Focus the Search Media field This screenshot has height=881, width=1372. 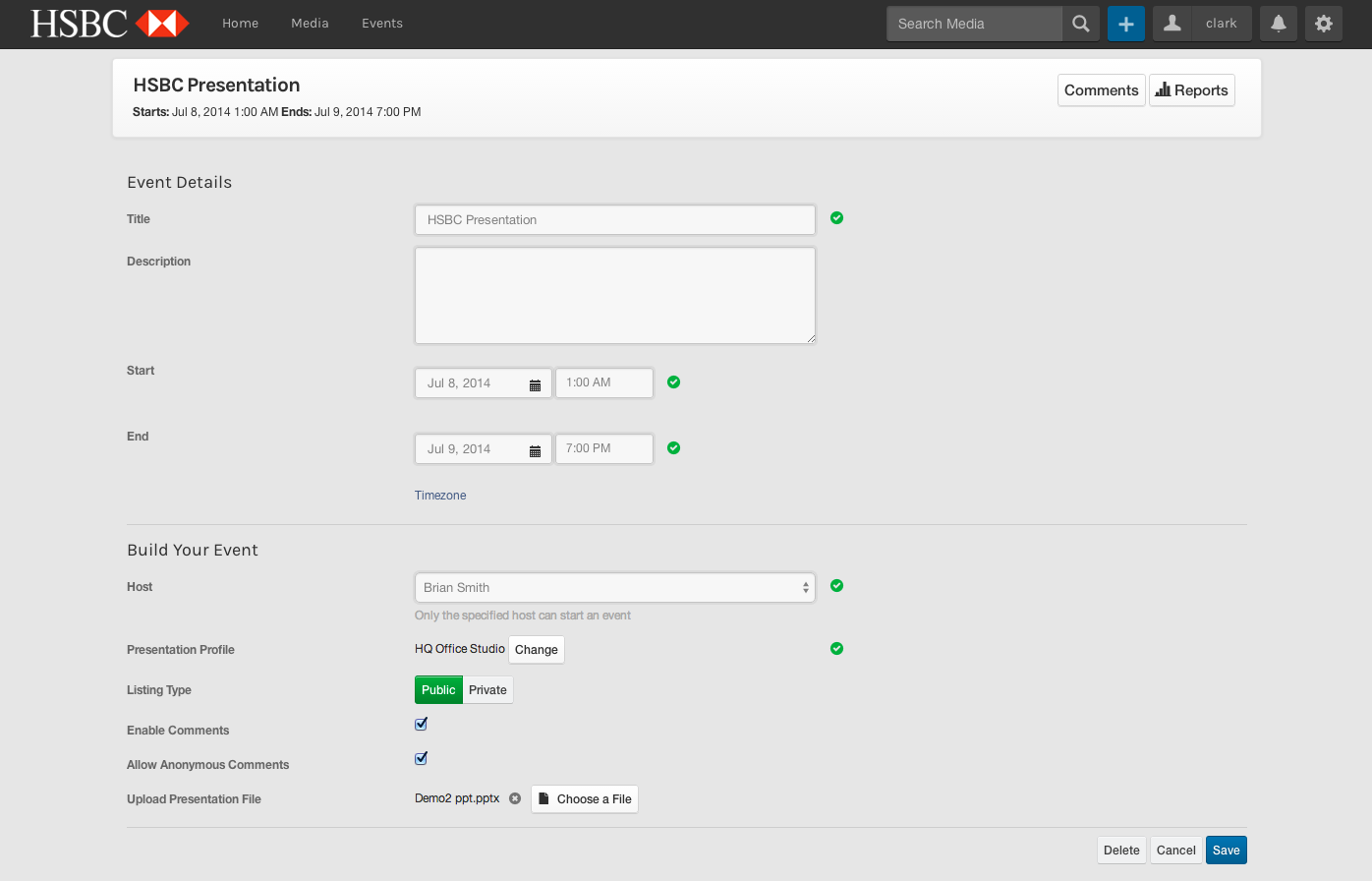click(974, 24)
